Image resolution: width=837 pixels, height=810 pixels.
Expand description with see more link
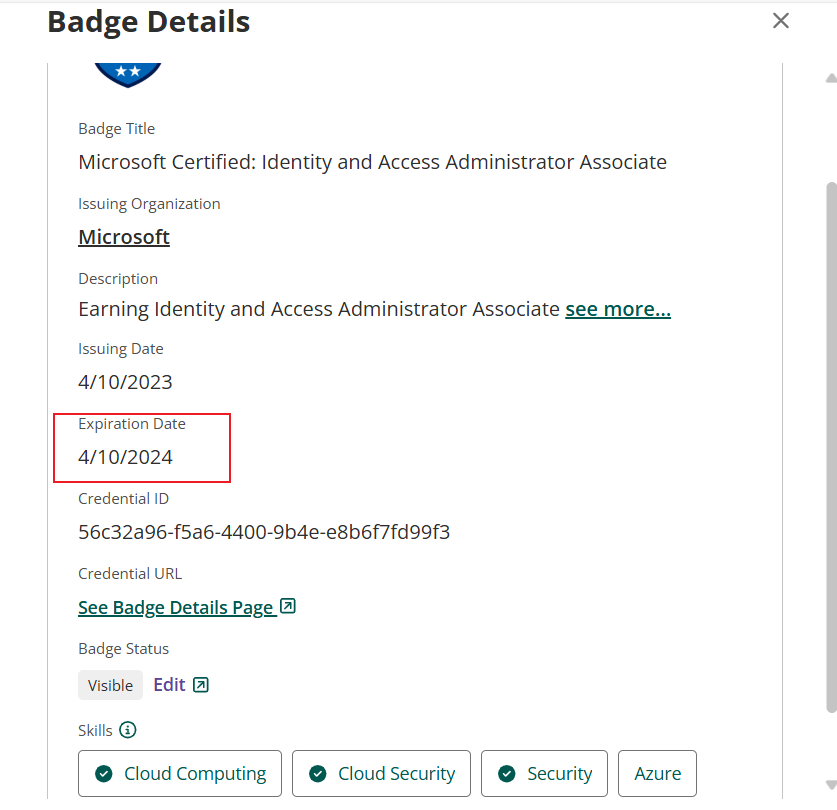[618, 309]
